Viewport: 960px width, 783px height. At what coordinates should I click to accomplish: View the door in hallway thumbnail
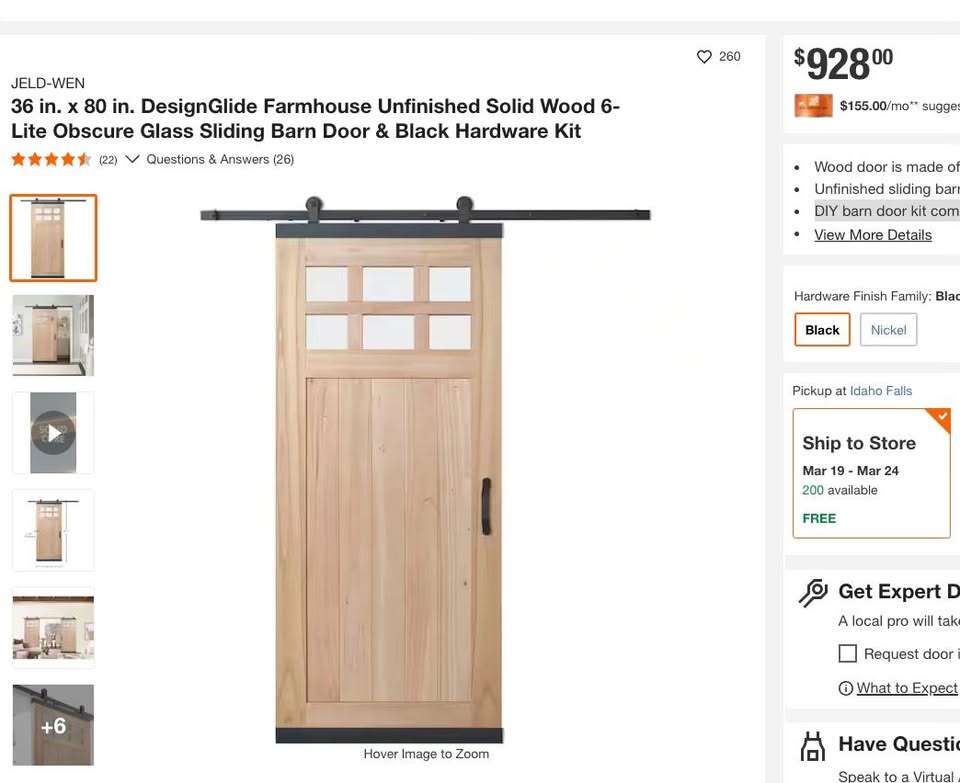[53, 335]
